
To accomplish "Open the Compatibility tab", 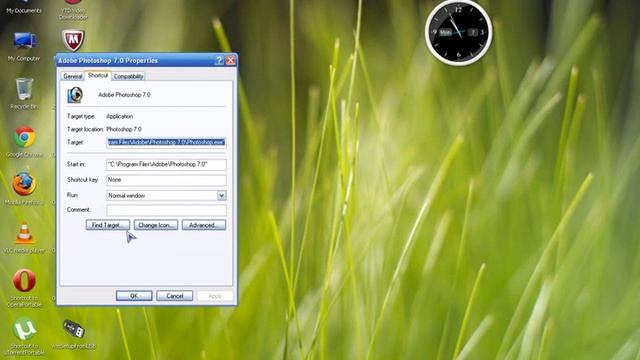I will pos(128,76).
